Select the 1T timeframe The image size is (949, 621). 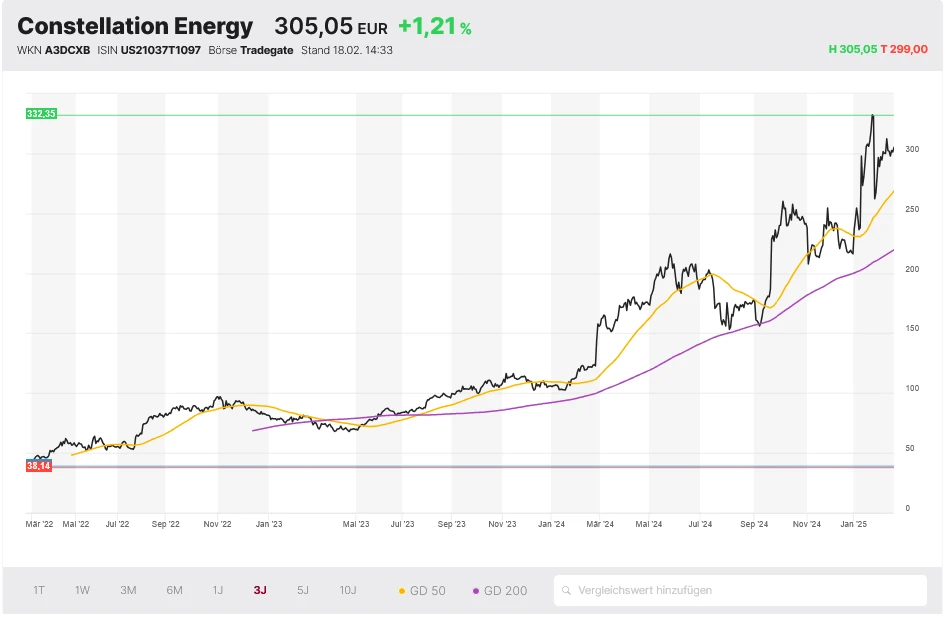38,590
